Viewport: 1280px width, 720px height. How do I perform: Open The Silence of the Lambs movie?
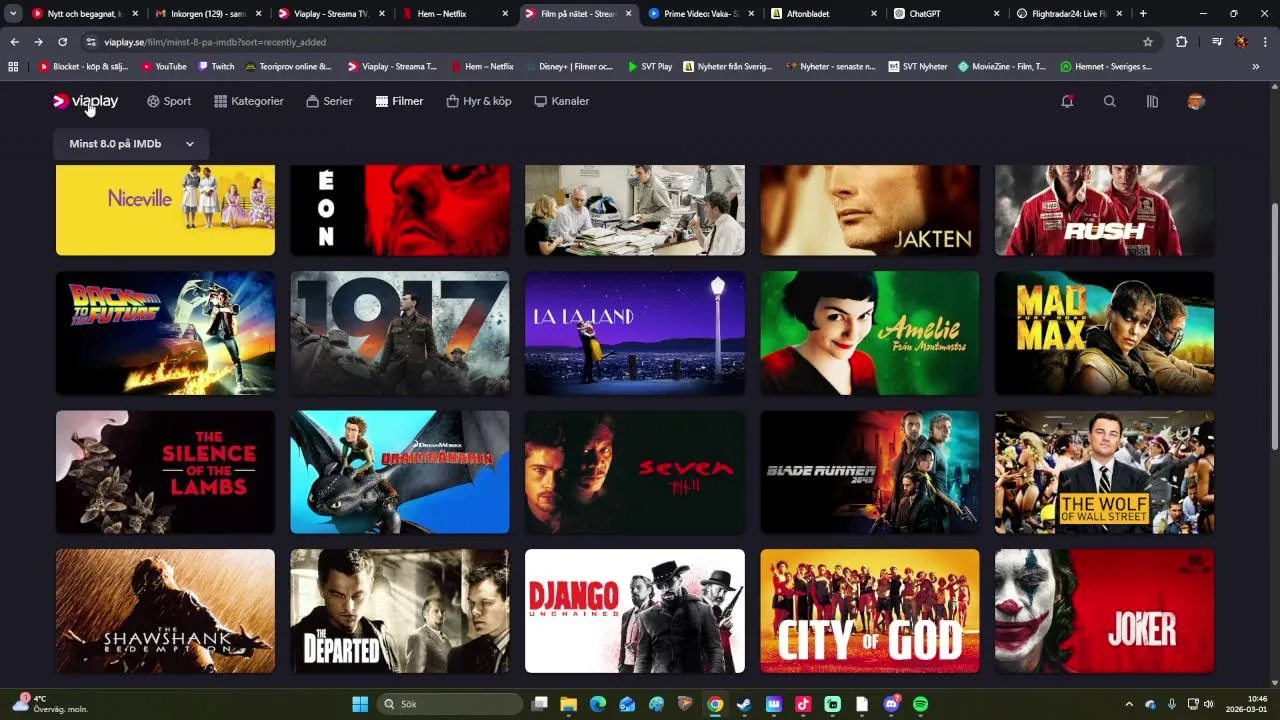tap(165, 472)
